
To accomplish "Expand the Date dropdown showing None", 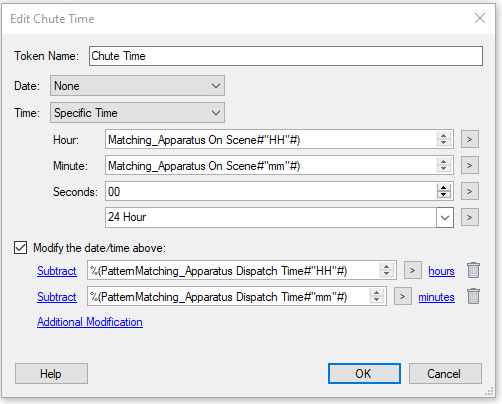I will click(x=137, y=86).
